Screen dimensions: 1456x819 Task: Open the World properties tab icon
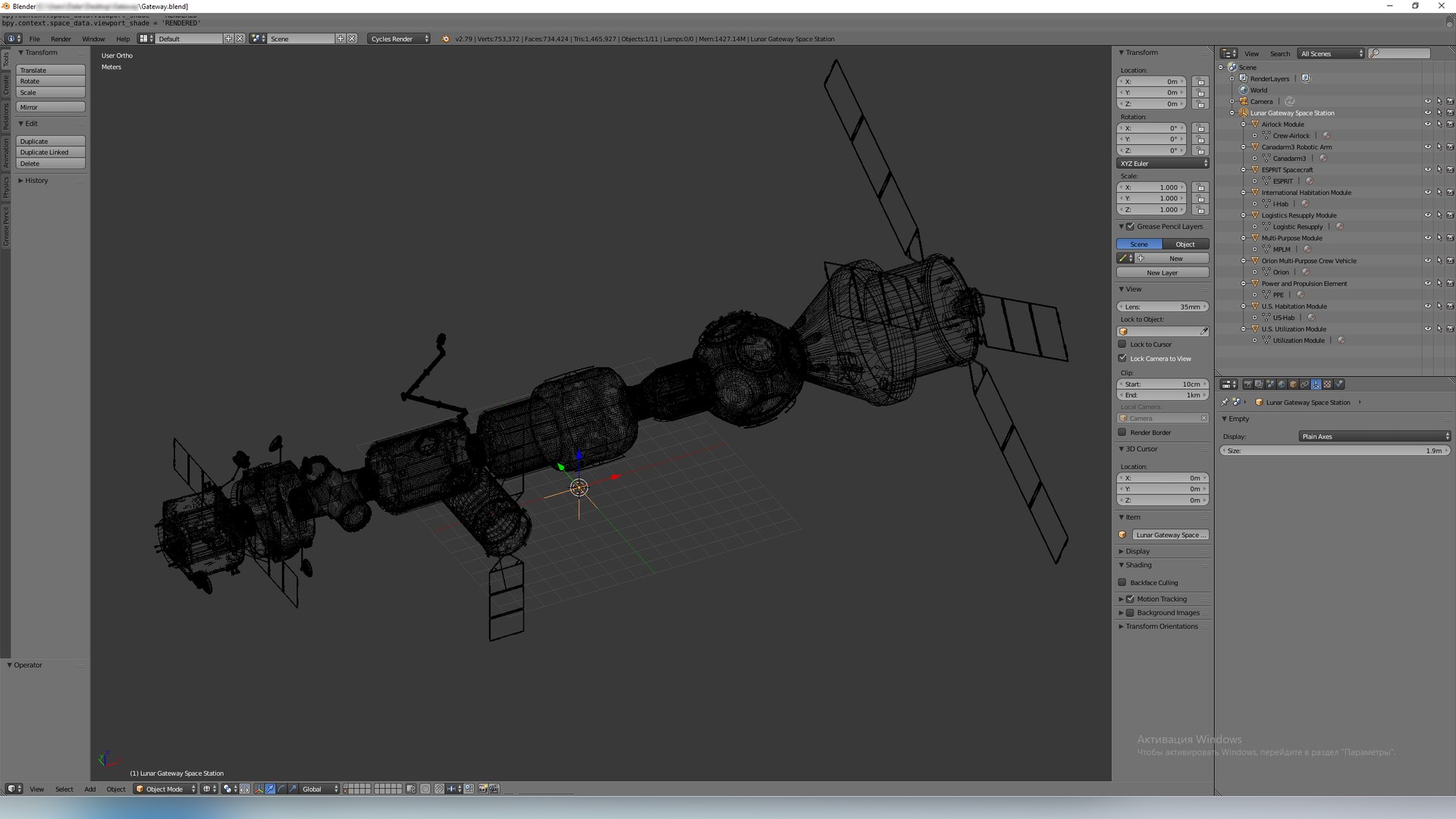click(1282, 384)
